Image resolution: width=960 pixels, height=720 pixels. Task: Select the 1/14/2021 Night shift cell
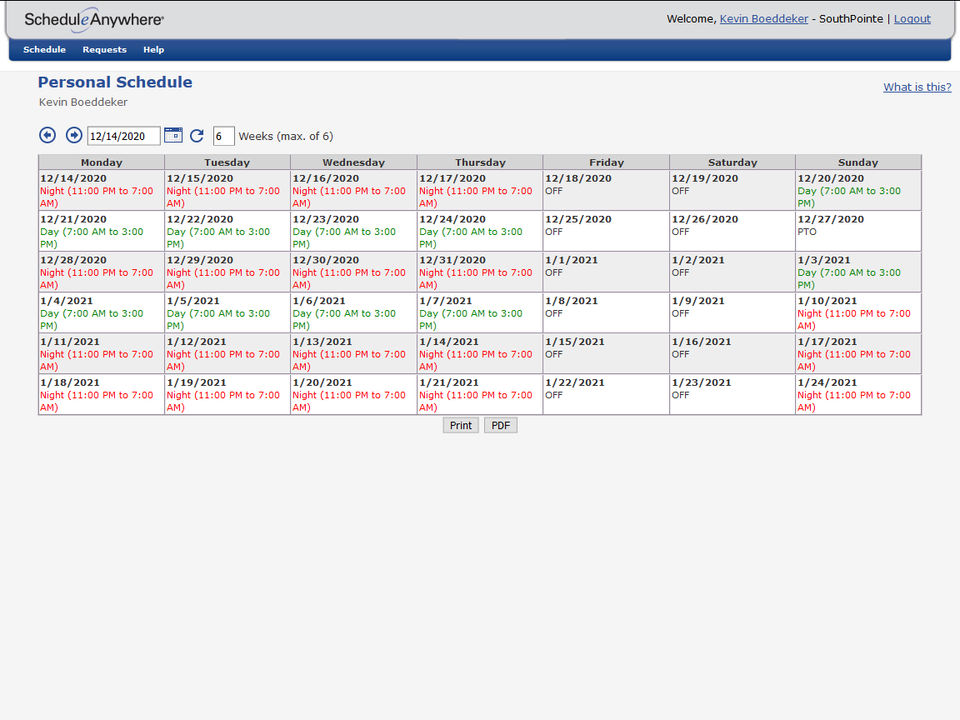coord(479,354)
